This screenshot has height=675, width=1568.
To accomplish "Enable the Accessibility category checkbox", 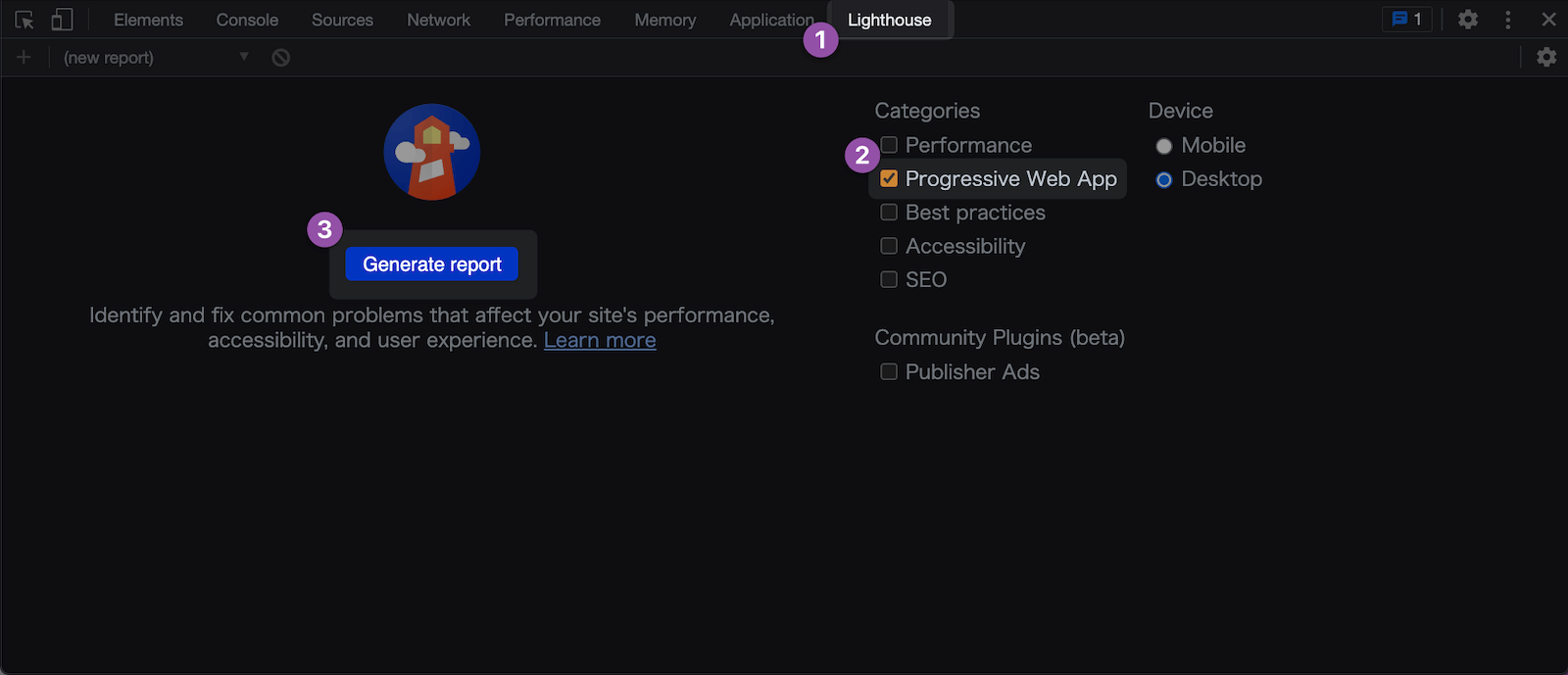I will (889, 246).
